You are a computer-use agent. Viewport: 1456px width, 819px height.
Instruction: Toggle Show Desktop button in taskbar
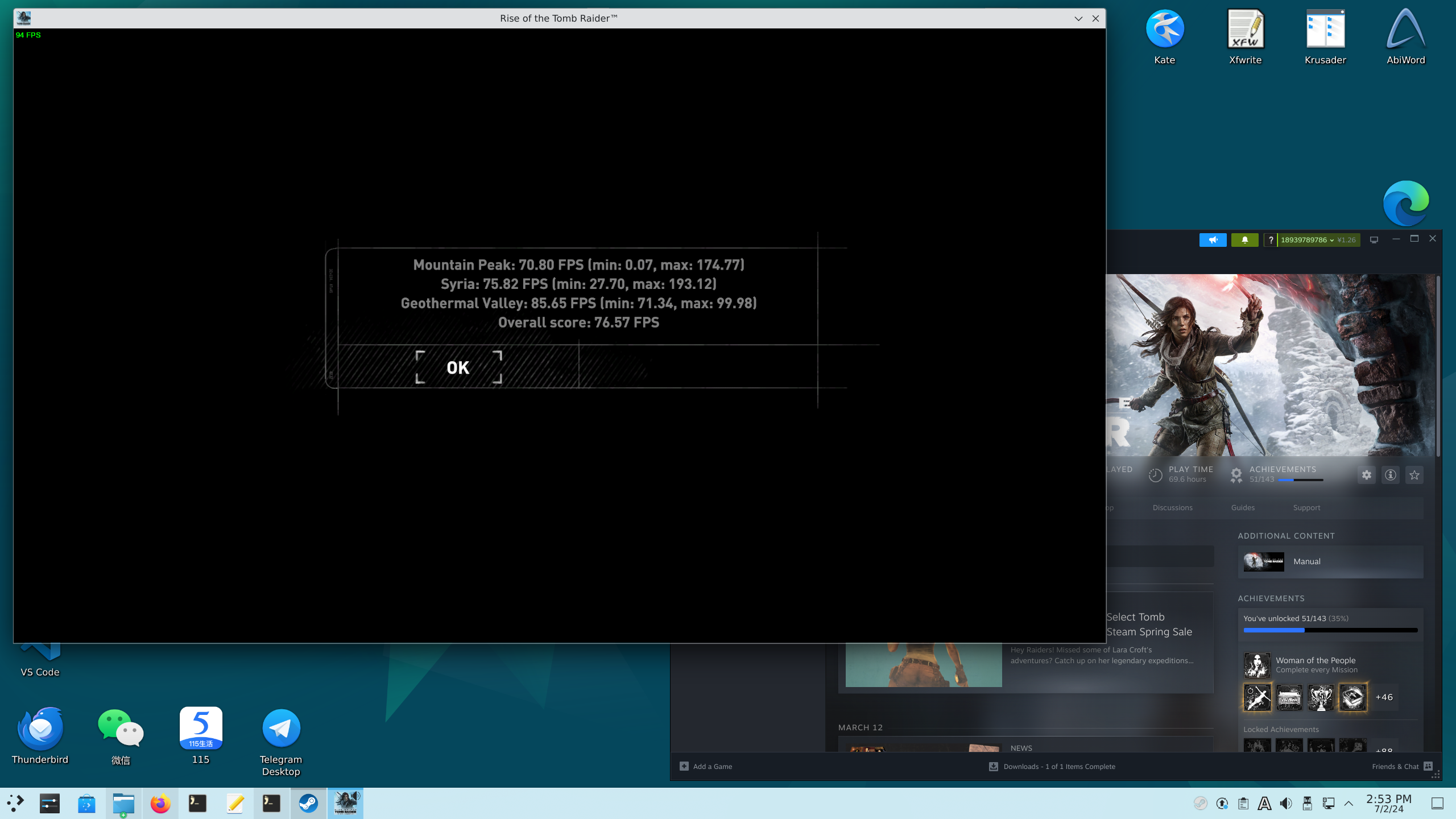pos(1437,803)
